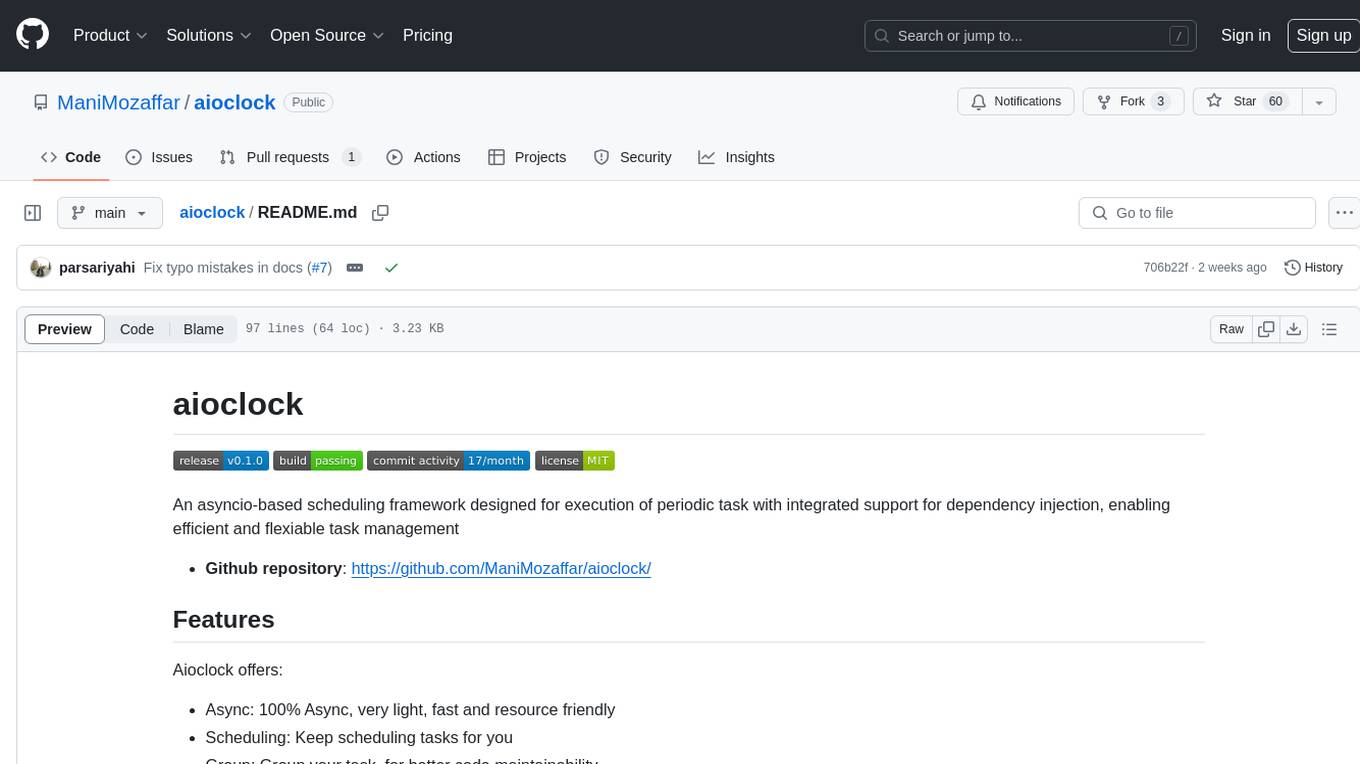Switch to the Security tab

[x=633, y=157]
